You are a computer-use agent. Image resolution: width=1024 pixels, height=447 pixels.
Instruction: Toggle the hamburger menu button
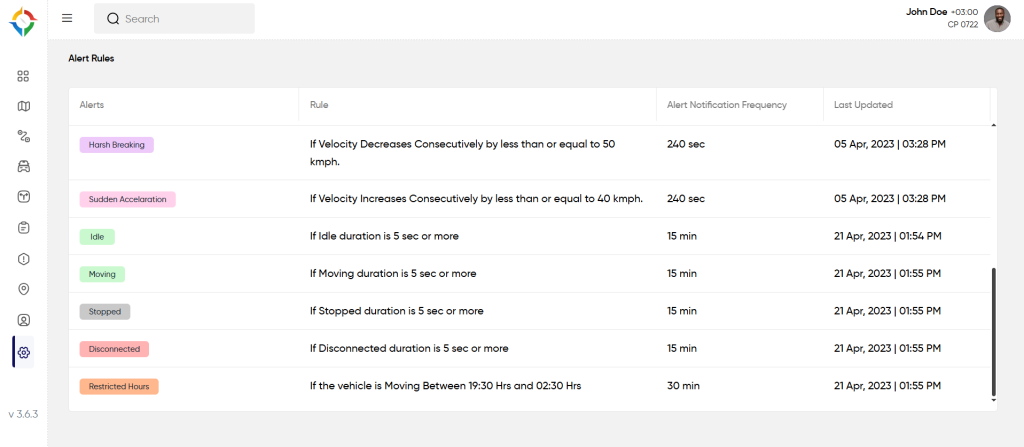67,18
